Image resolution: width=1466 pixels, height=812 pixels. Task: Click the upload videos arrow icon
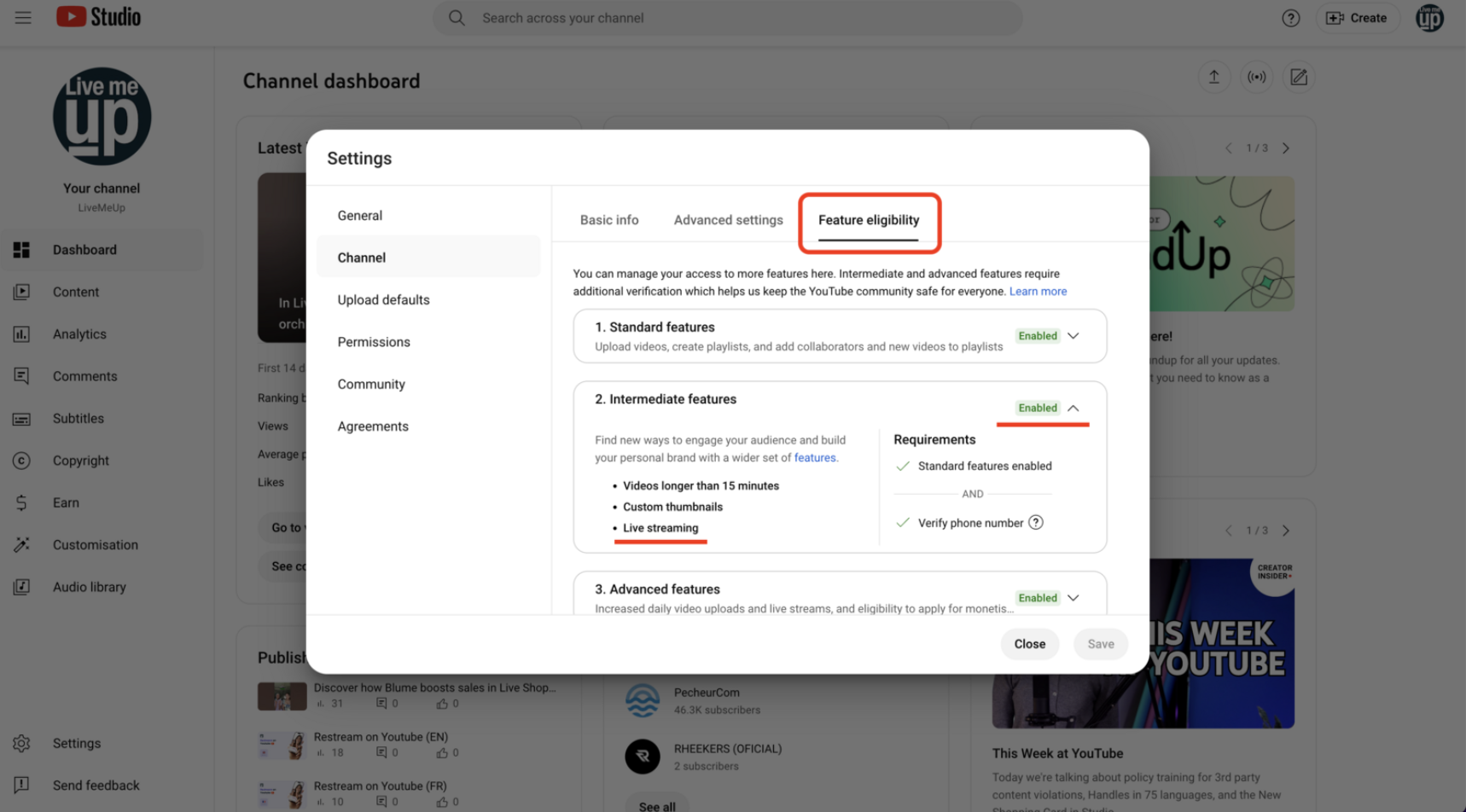(x=1213, y=77)
